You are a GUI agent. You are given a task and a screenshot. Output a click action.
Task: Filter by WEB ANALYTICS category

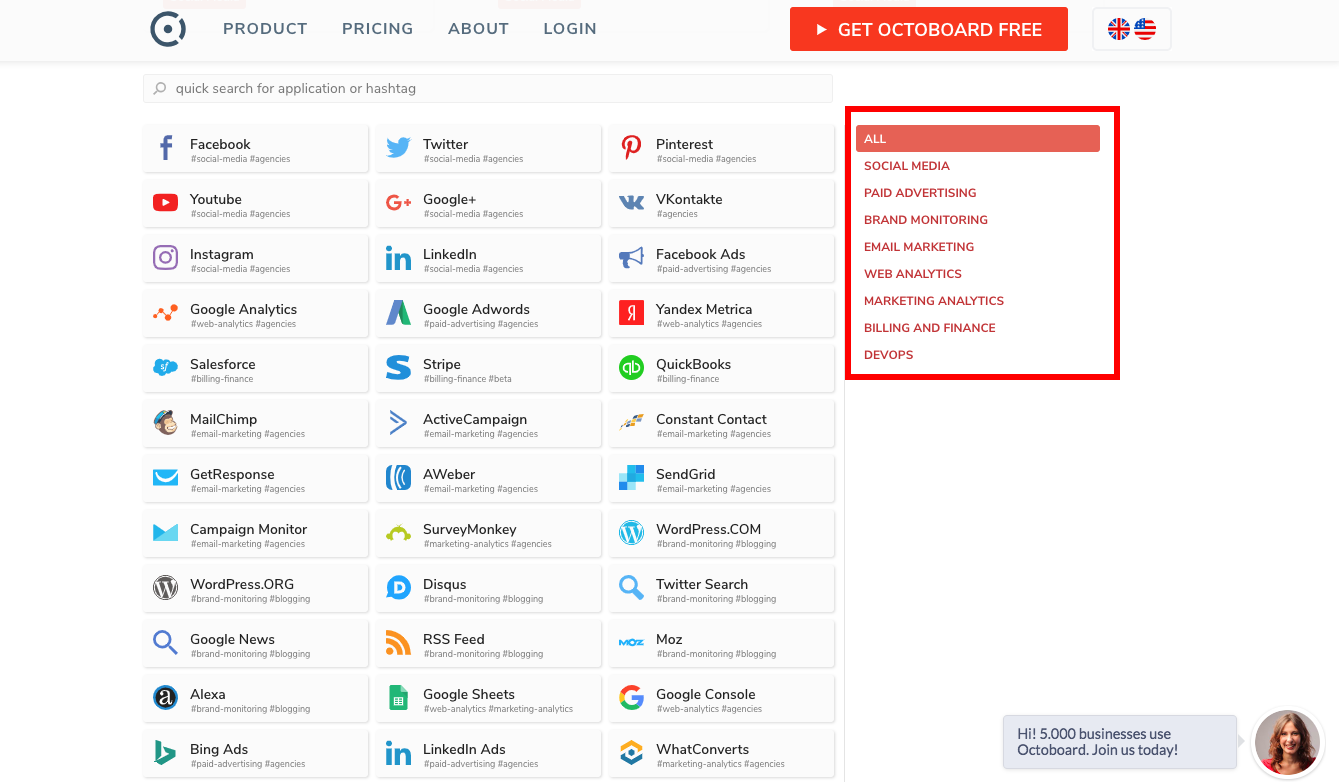coord(913,274)
